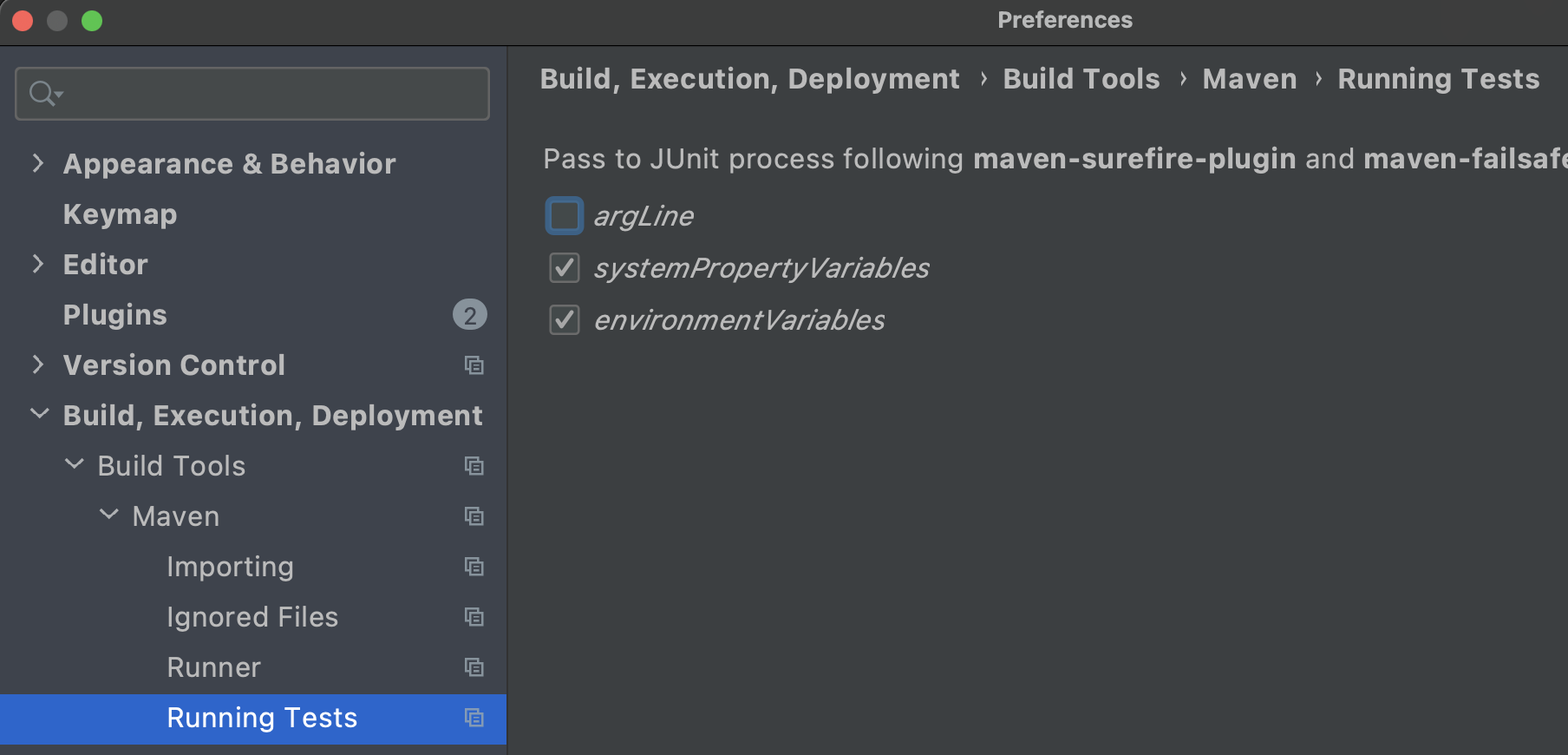This screenshot has height=755, width=1568.
Task: Select the Build Tools tree item label
Action: pos(172,466)
